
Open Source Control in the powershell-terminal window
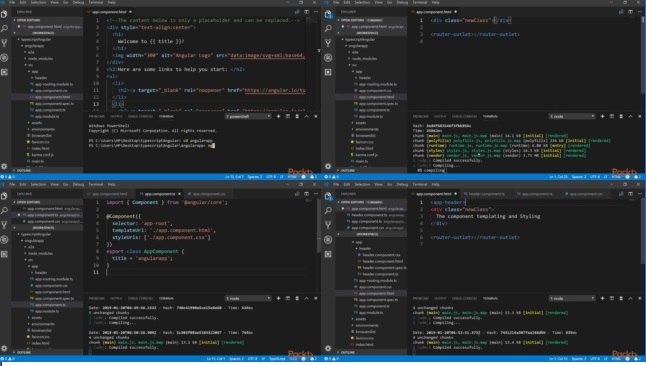tap(4, 43)
